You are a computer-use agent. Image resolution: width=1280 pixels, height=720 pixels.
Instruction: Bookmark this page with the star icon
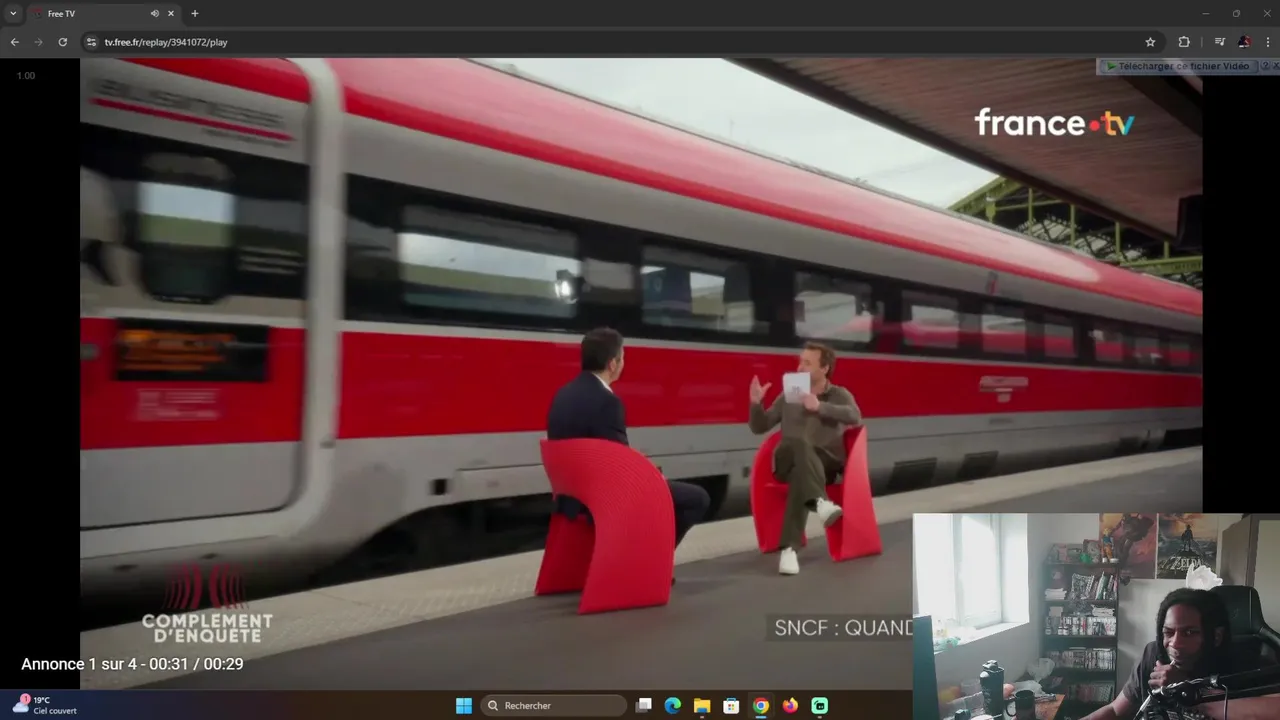coord(1150,42)
